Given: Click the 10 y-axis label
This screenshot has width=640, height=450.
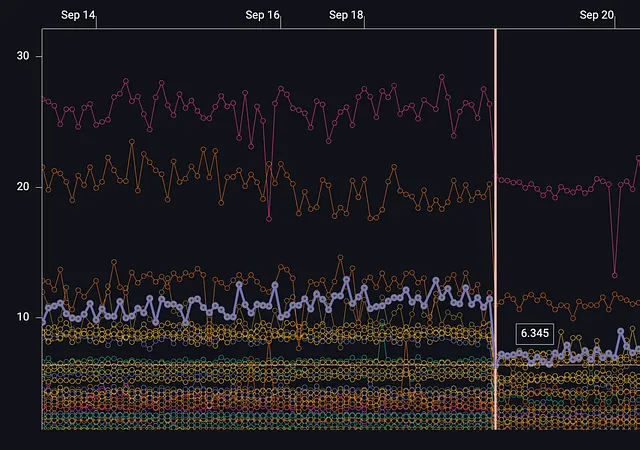Looking at the screenshot, I should 23,317.
